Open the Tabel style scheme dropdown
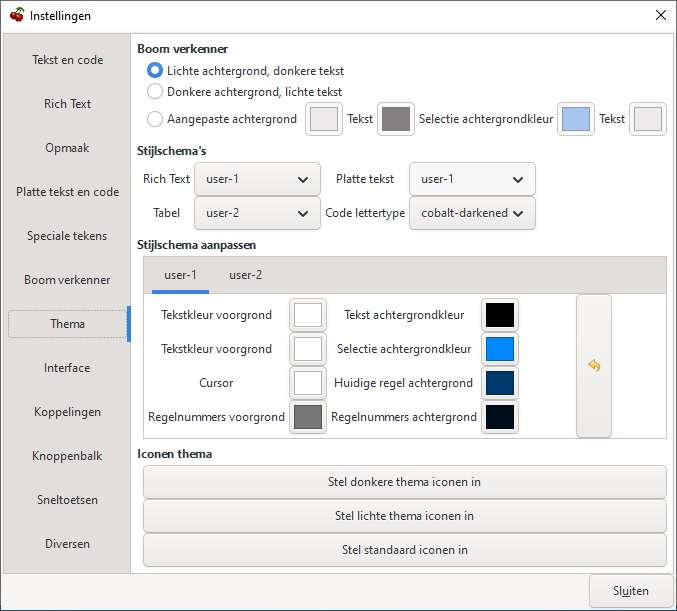The image size is (677, 611). pos(257,213)
